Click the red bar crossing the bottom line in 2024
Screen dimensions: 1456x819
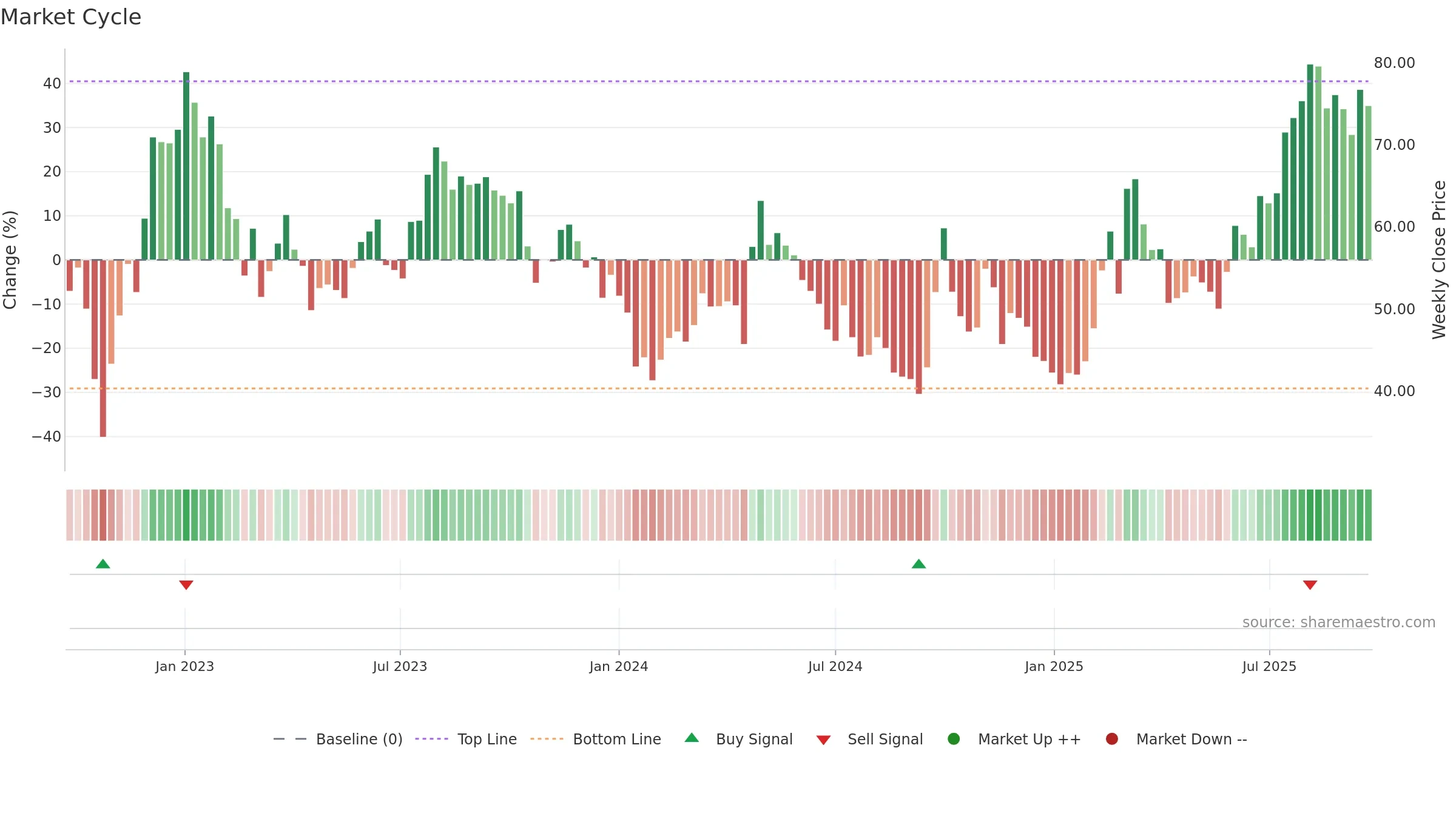point(919,327)
